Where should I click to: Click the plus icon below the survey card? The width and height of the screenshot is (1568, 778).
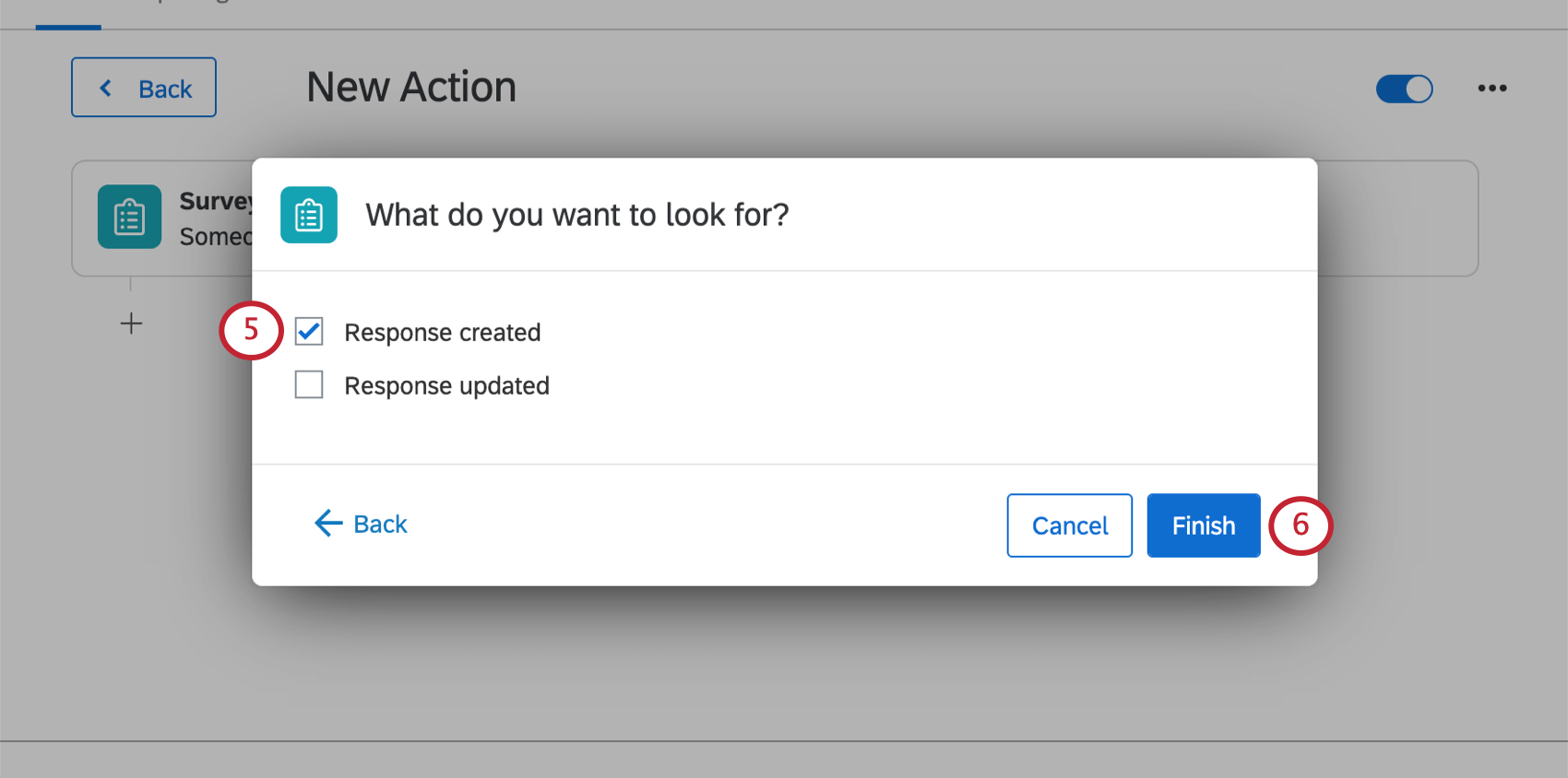(x=131, y=324)
